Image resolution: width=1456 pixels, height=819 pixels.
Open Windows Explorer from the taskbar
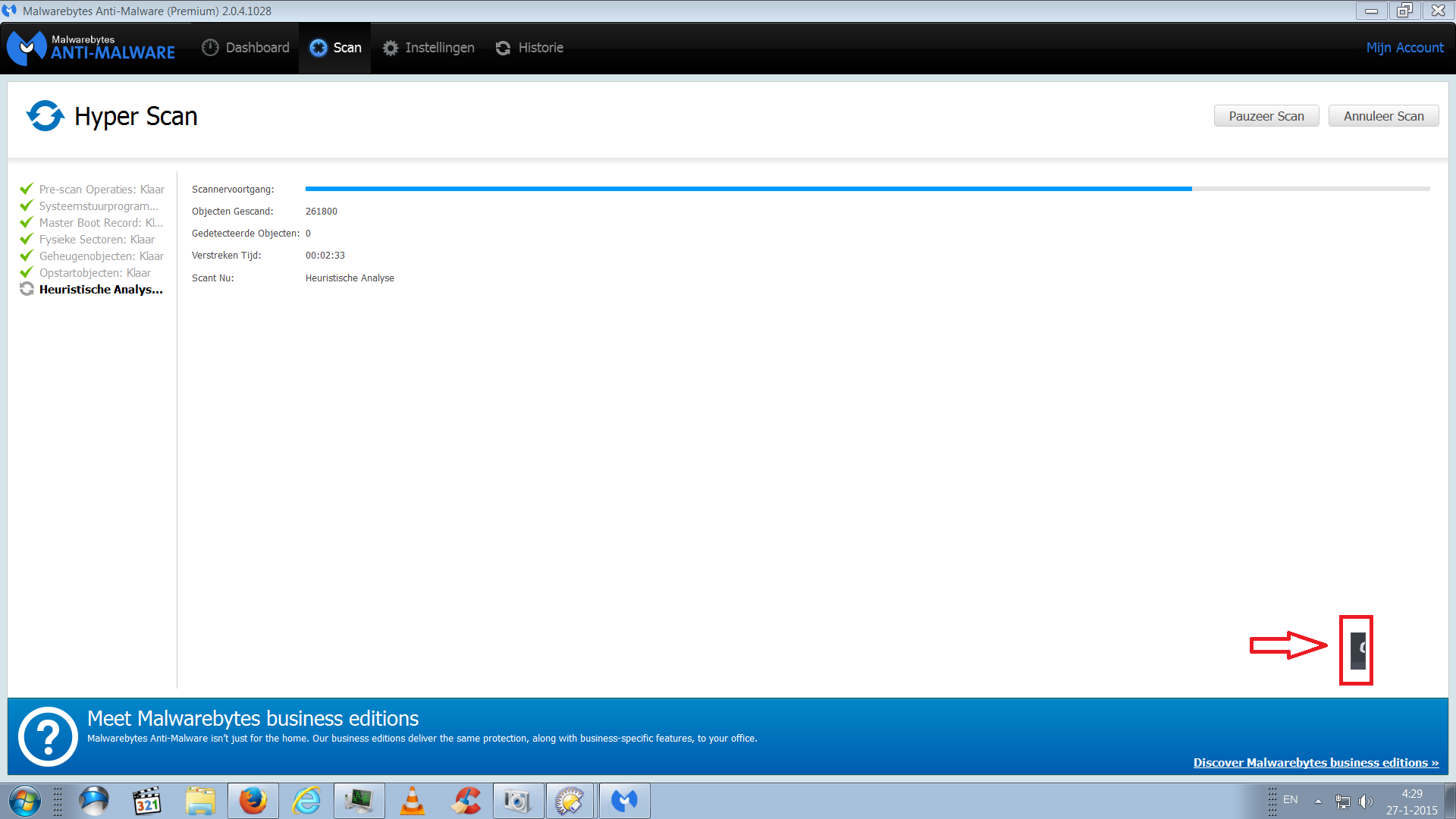200,801
